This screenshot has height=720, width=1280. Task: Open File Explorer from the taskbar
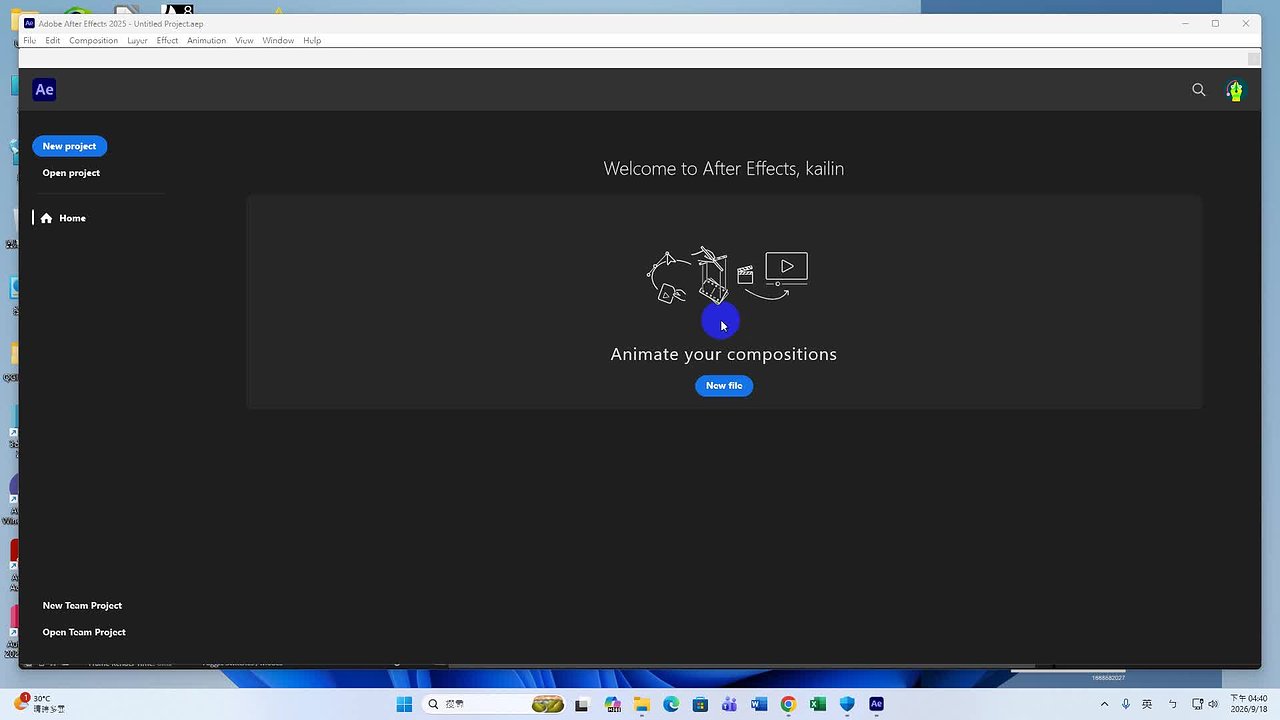click(x=641, y=704)
